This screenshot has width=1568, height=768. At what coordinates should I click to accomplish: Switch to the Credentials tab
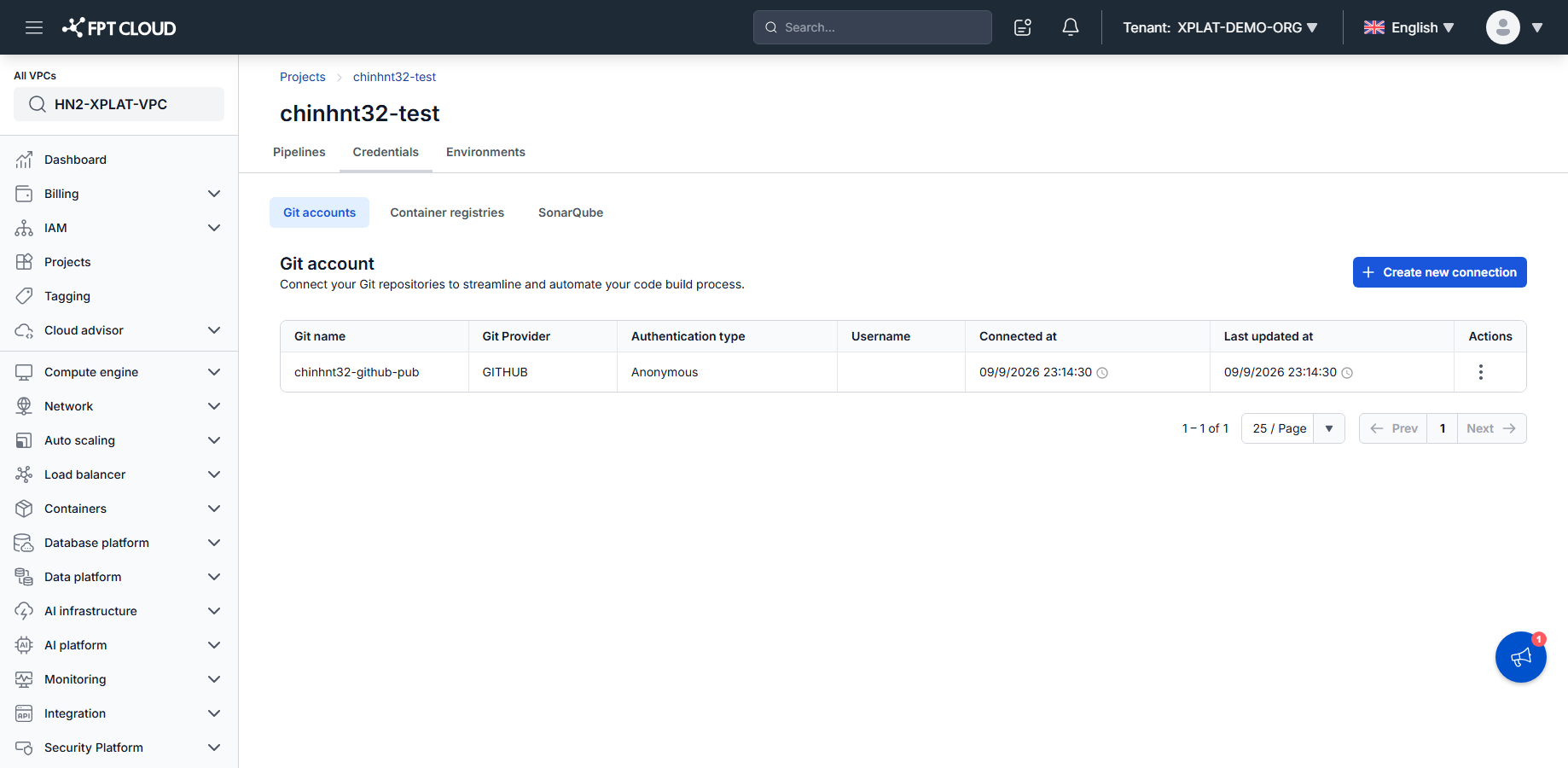click(386, 152)
